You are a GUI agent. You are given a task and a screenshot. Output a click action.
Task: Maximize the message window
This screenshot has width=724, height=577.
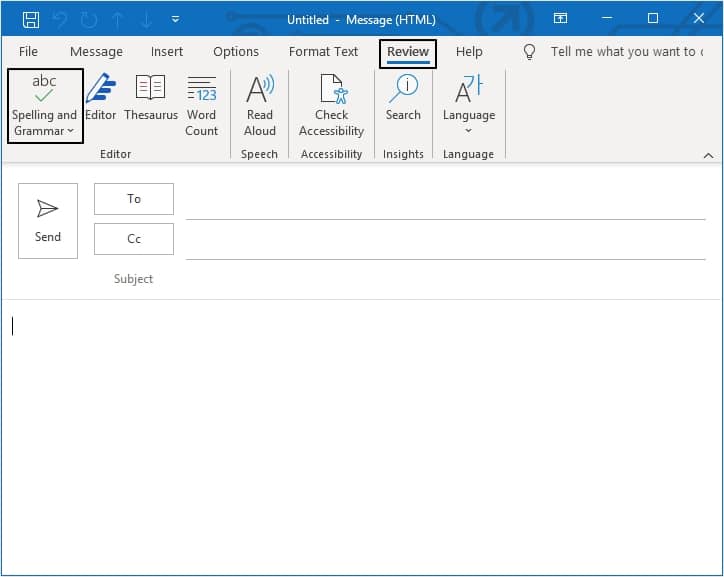653,18
